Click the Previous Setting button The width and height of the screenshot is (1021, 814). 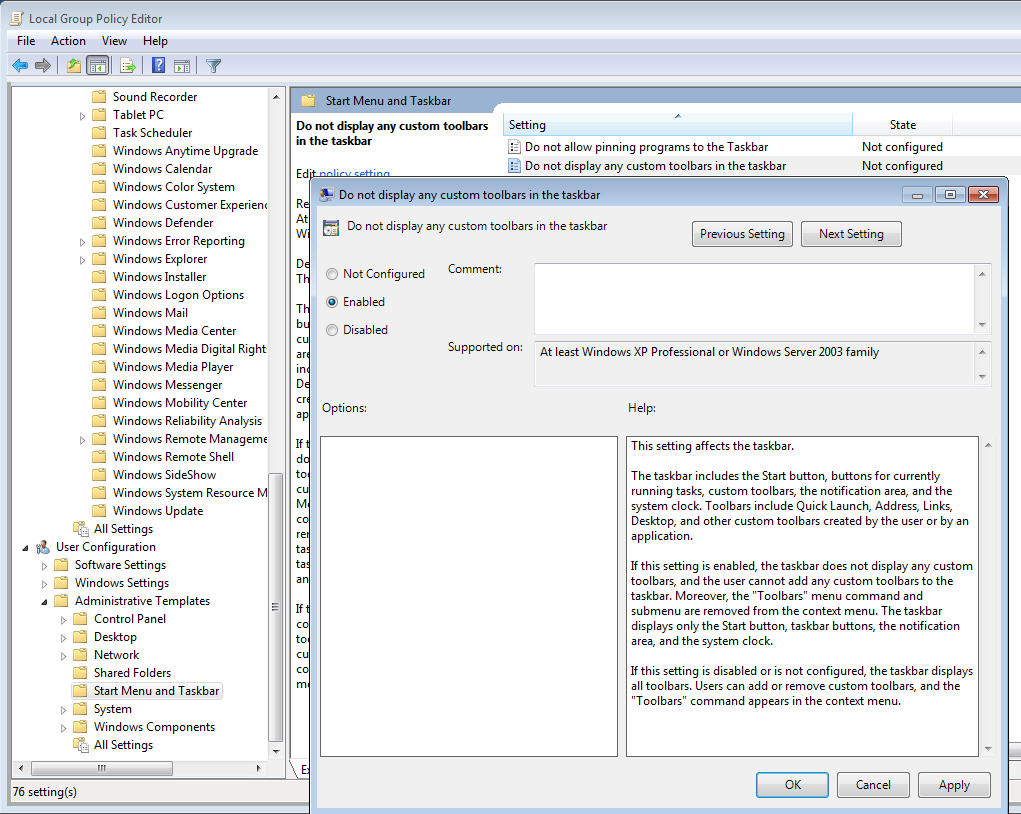click(742, 234)
